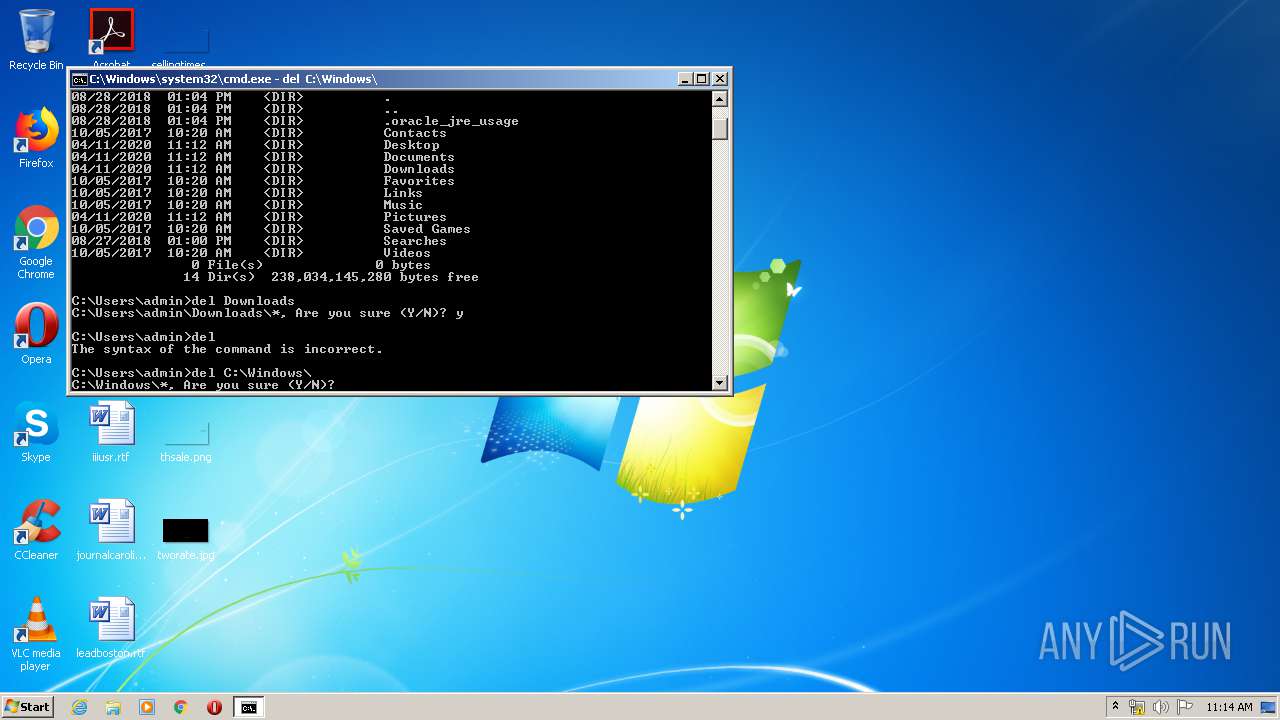Click 'Videos' directory entry

tap(407, 253)
